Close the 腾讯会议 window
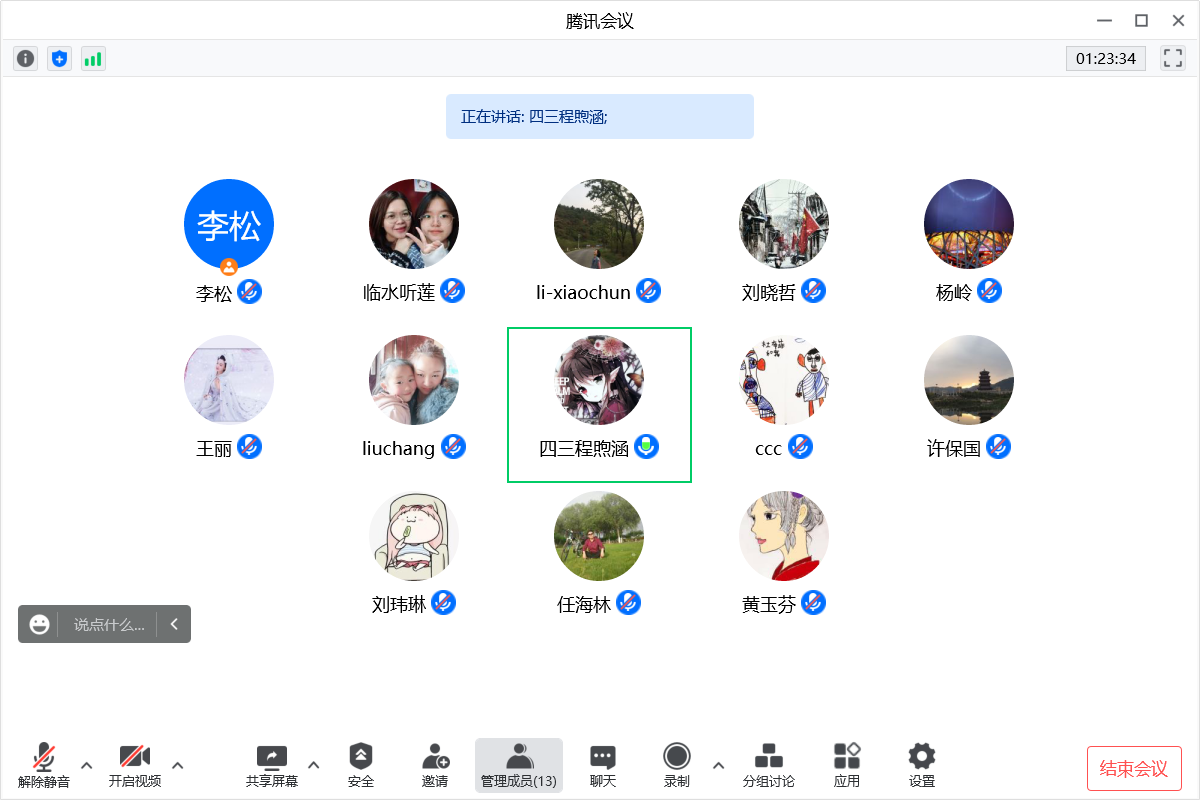The height and width of the screenshot is (800, 1200). pyautogui.click(x=1177, y=20)
